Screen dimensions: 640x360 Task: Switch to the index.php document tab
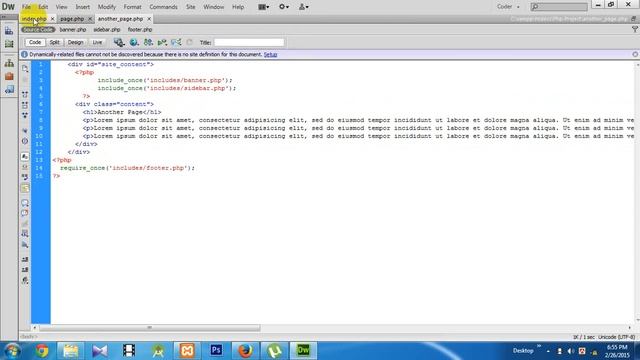34,19
